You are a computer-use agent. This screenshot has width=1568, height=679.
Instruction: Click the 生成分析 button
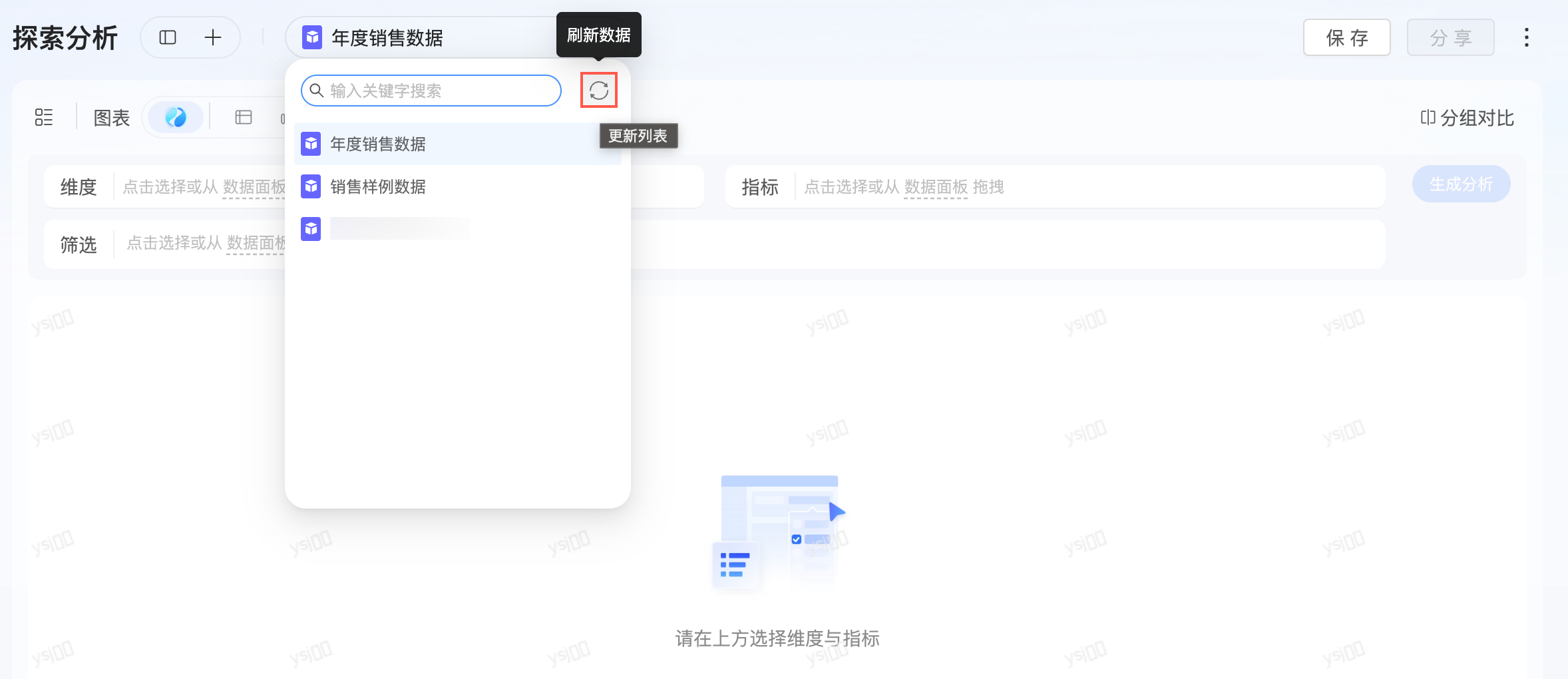click(x=1461, y=184)
